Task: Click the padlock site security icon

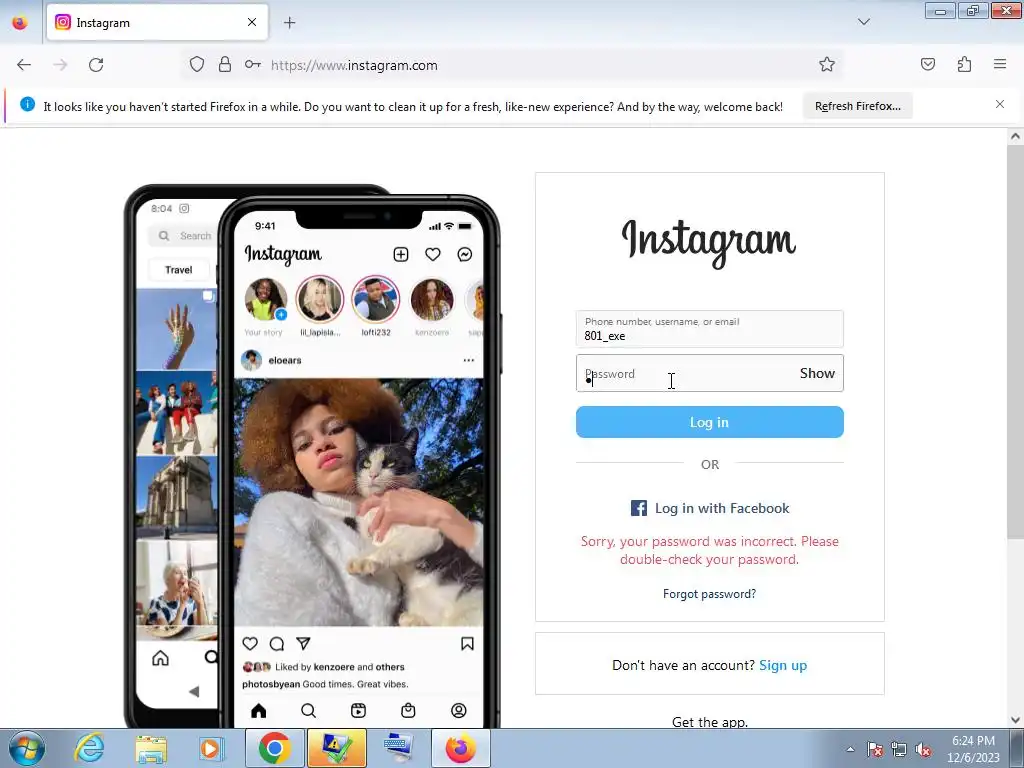Action: point(225,65)
